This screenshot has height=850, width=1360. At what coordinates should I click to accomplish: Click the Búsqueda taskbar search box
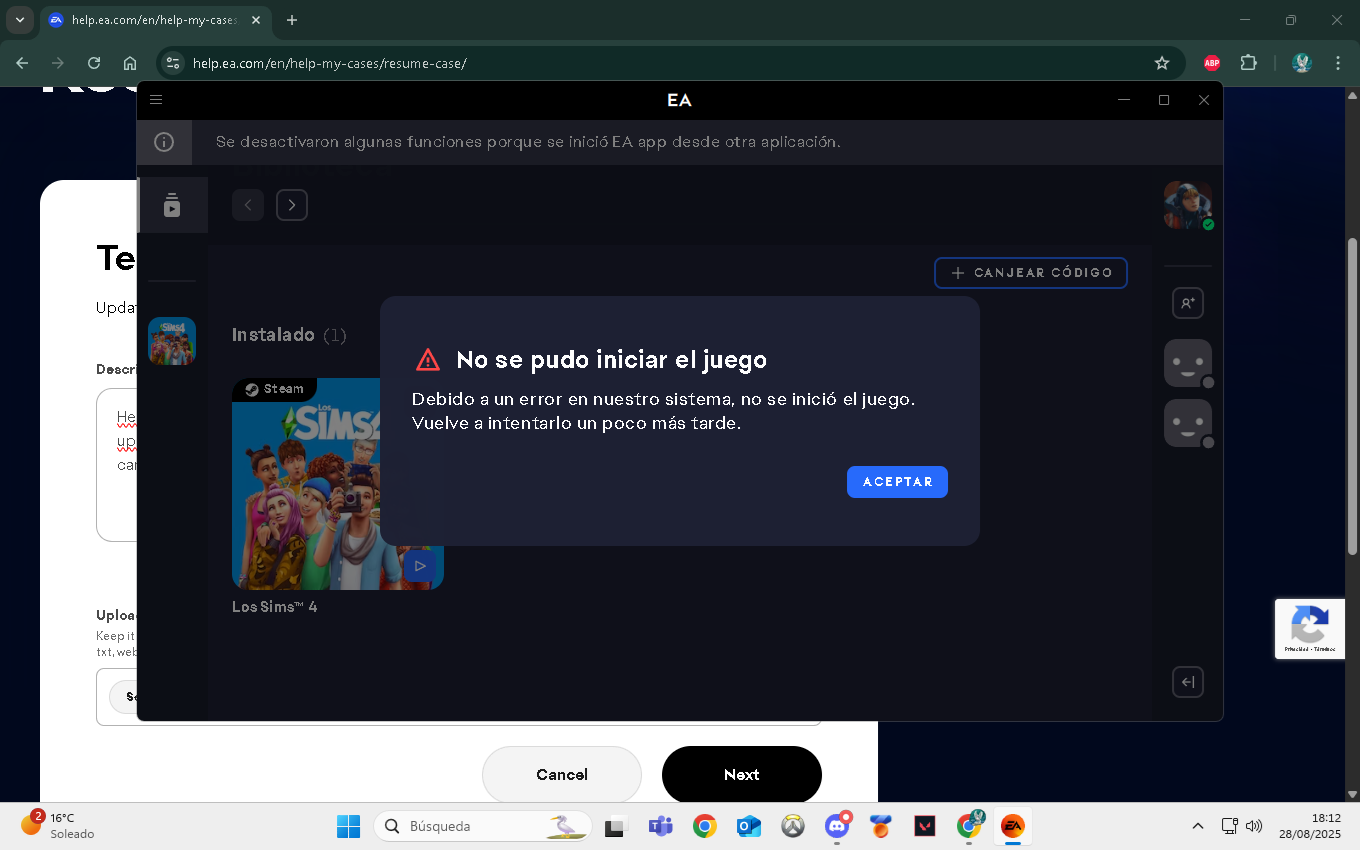[483, 826]
